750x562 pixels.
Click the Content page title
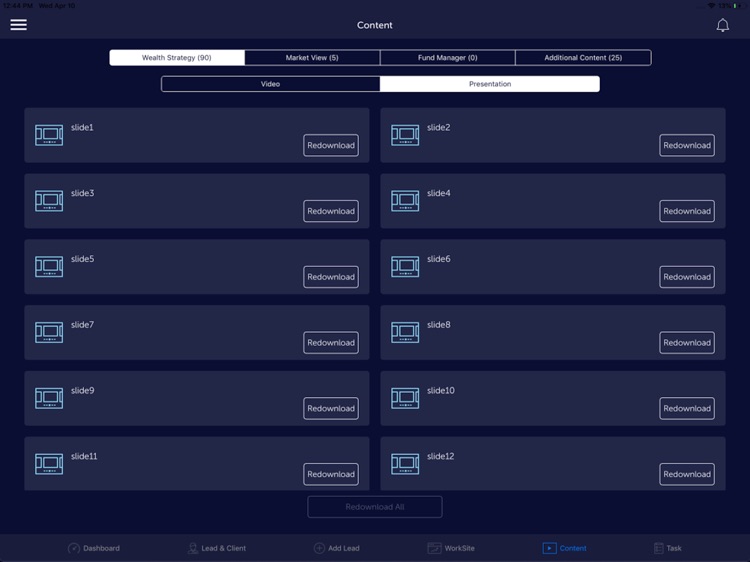point(375,25)
